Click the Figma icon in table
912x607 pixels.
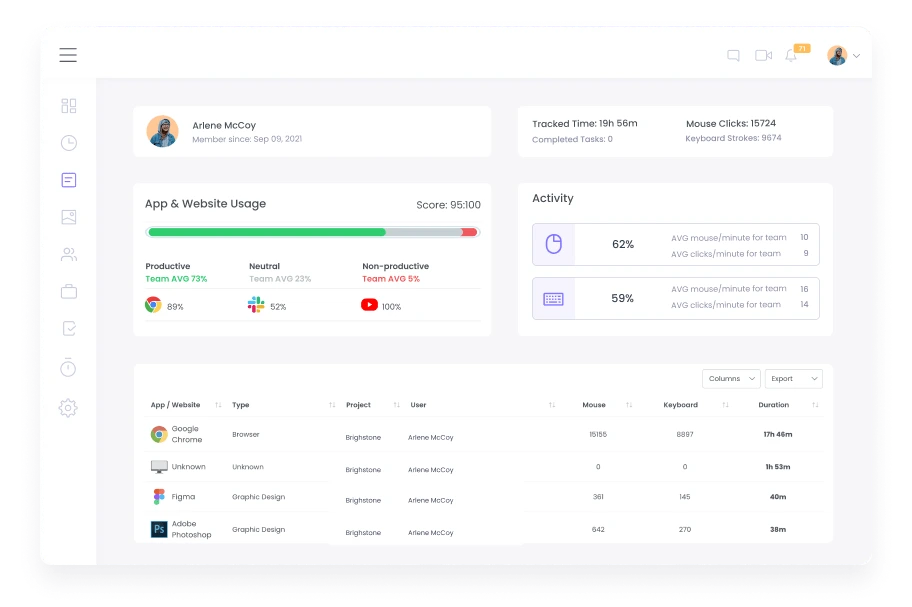159,497
